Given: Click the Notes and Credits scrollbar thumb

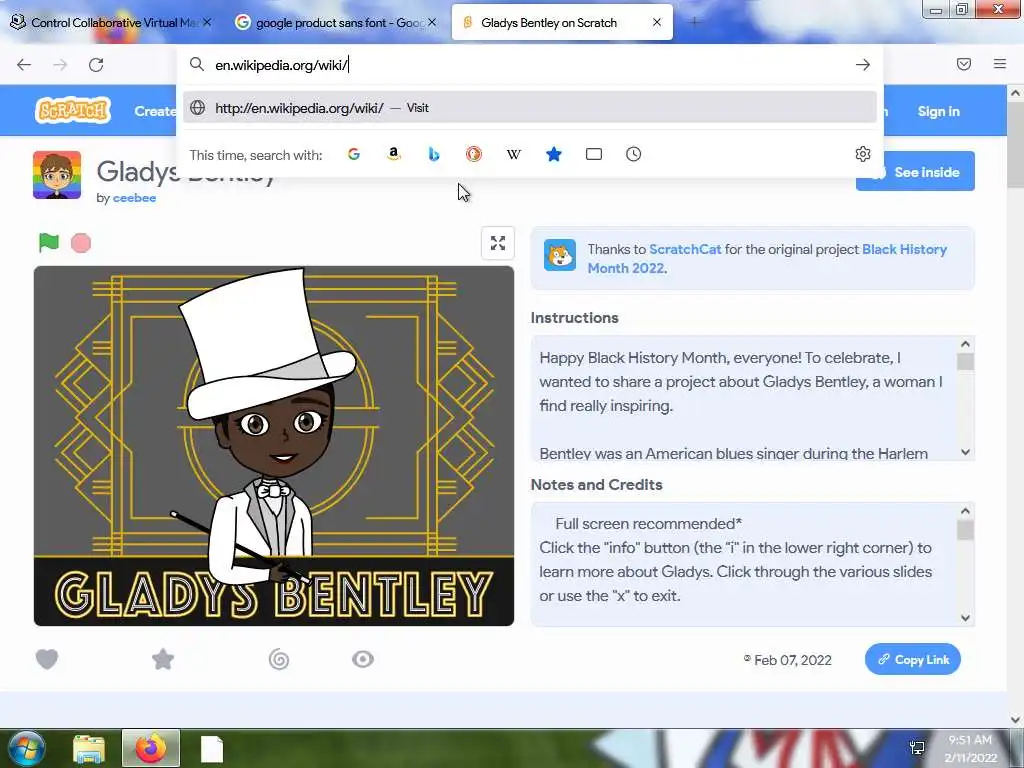Looking at the screenshot, I should tap(965, 530).
